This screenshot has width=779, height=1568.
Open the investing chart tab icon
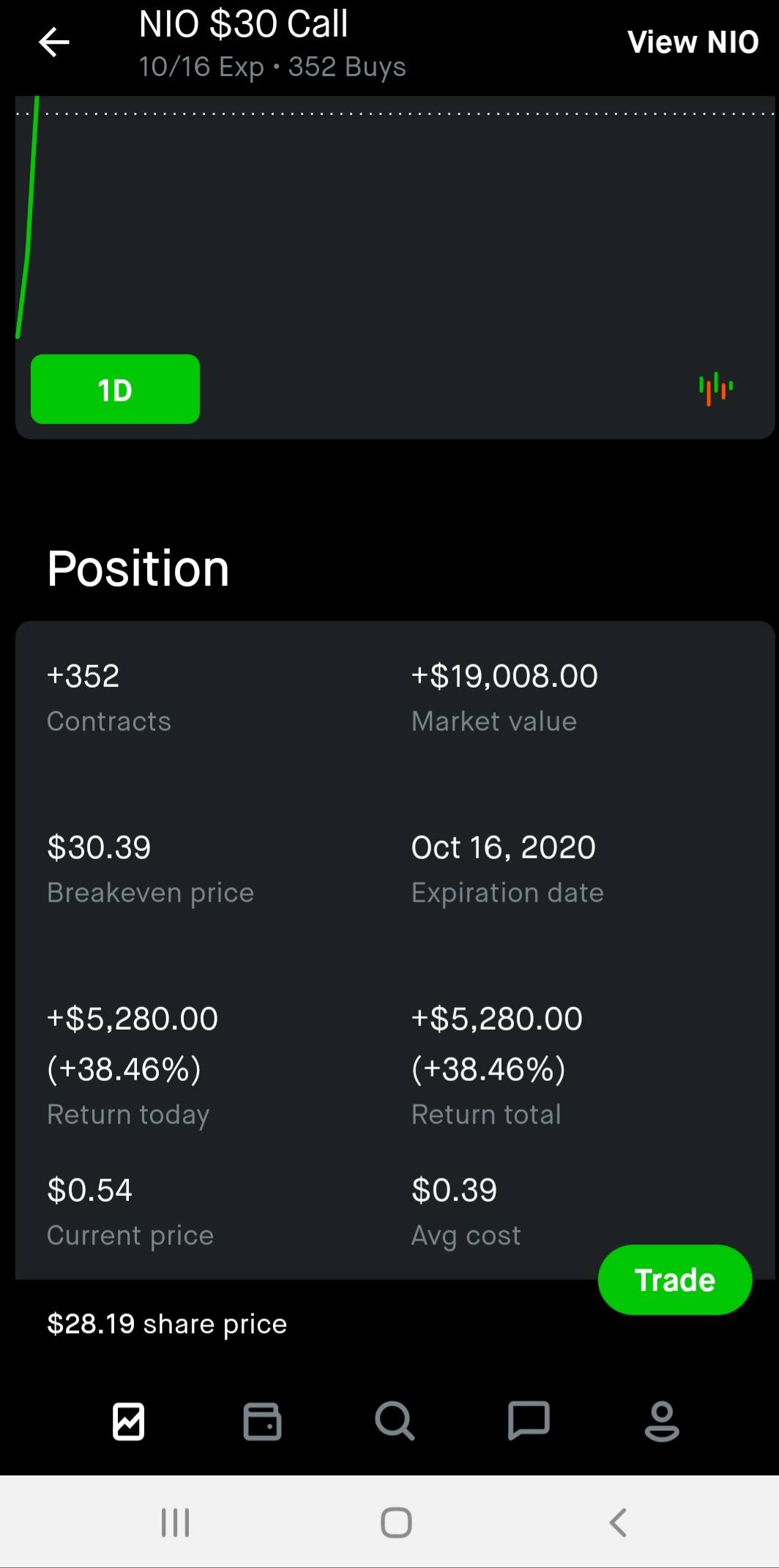tap(129, 1422)
